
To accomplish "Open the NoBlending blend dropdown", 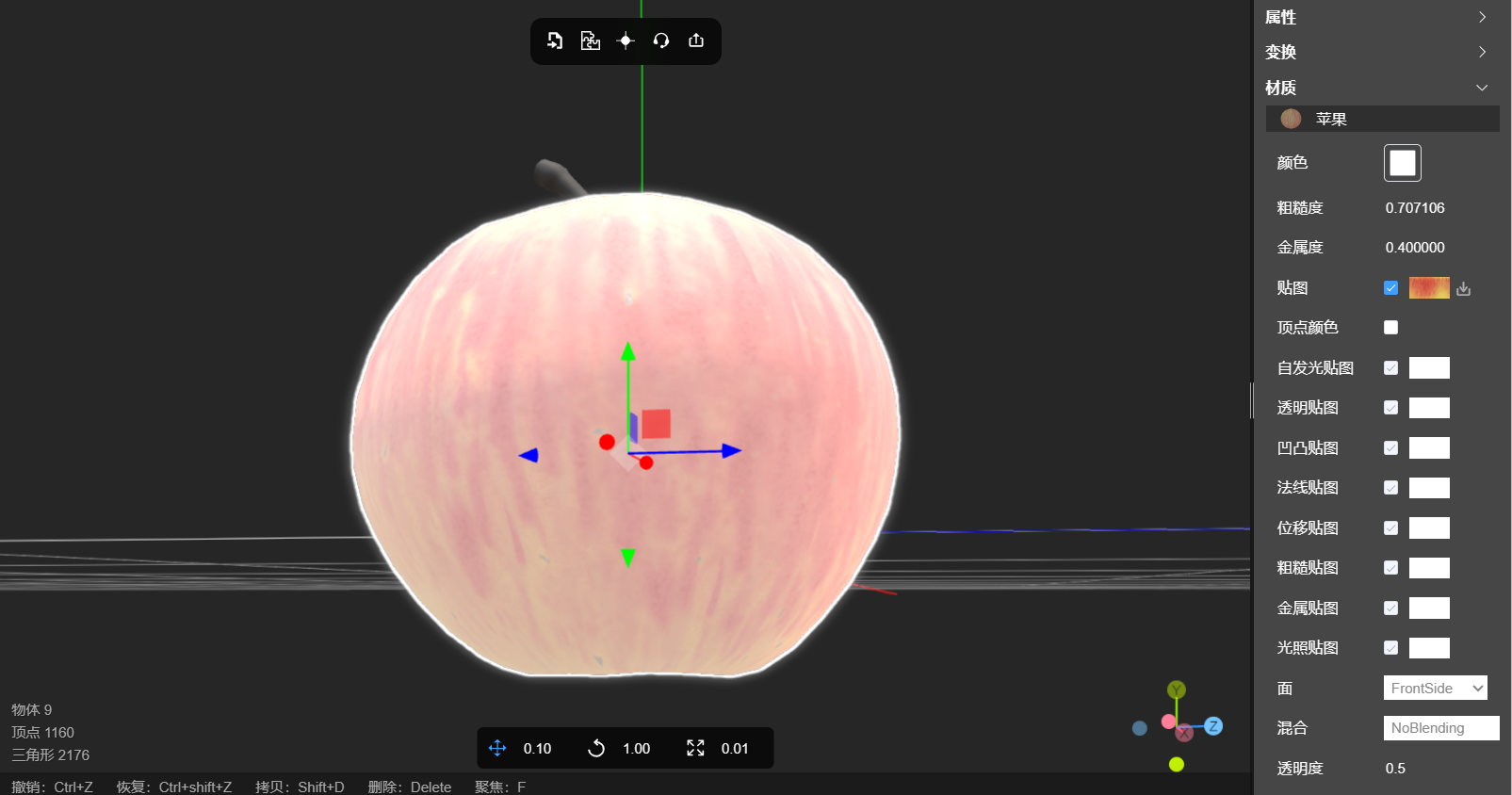I will (1441, 728).
